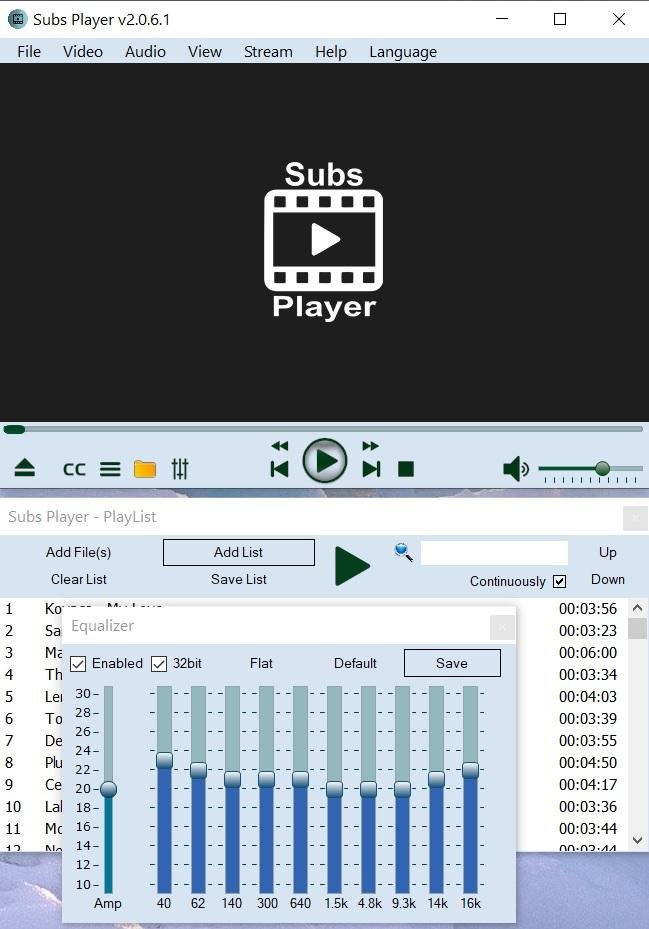
Task: Open the Audio menu
Action: tap(145, 52)
